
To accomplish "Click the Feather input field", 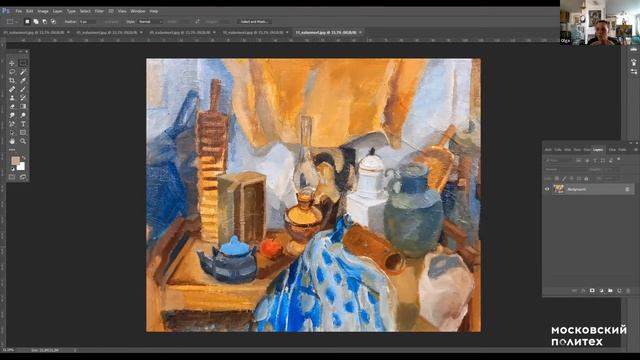I will click(x=87, y=22).
